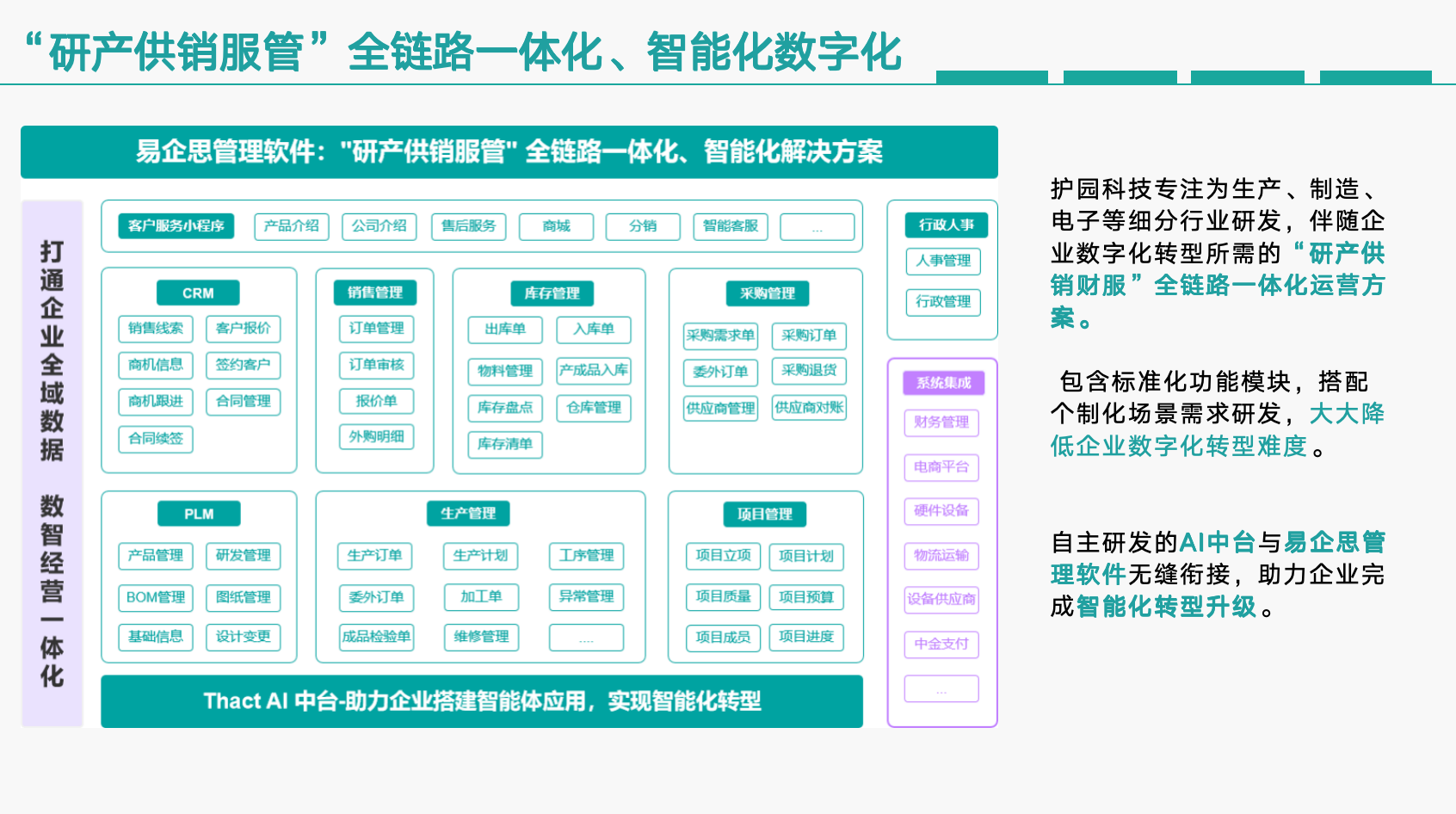This screenshot has height=814, width=1456.
Task: Click the 合同管理 box
Action: (x=244, y=402)
